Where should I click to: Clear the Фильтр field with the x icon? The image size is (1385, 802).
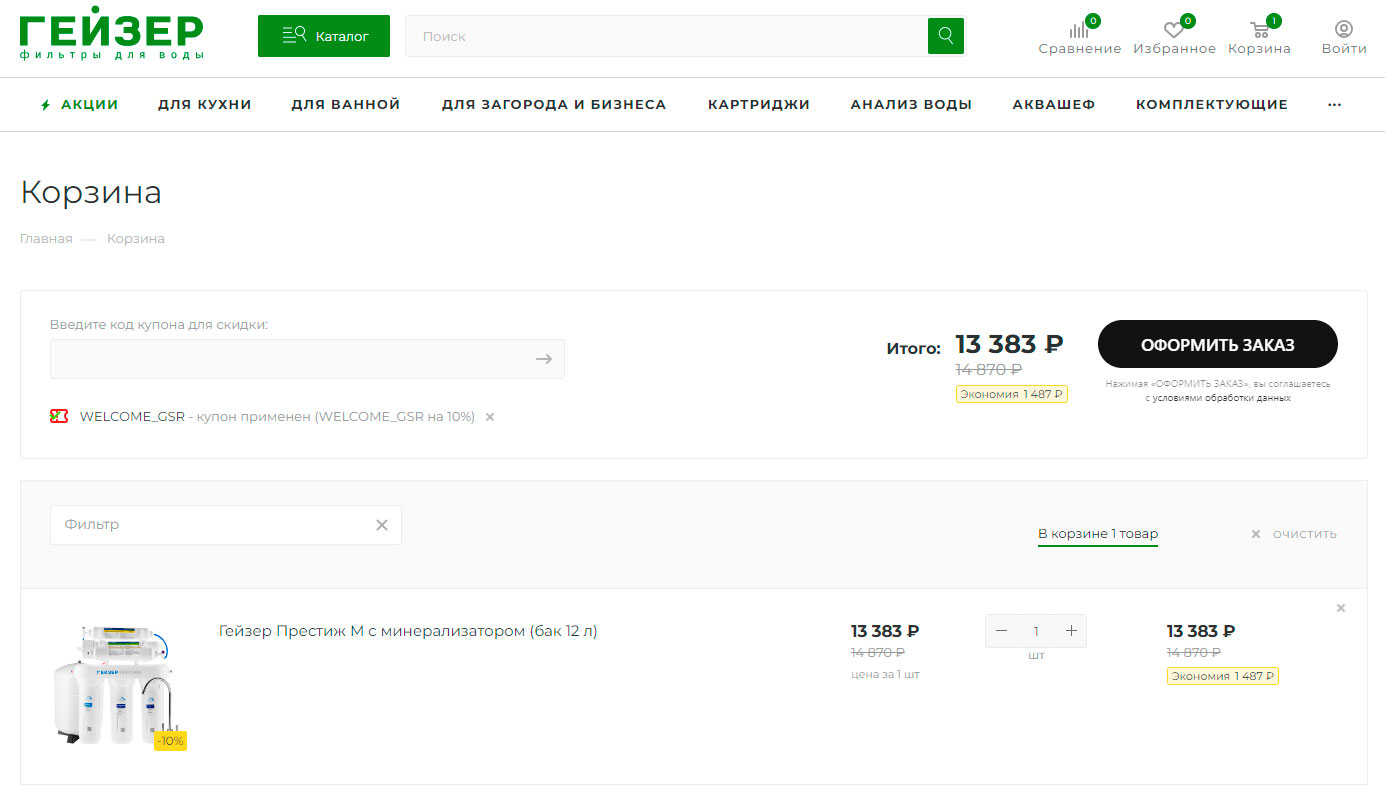coord(382,525)
